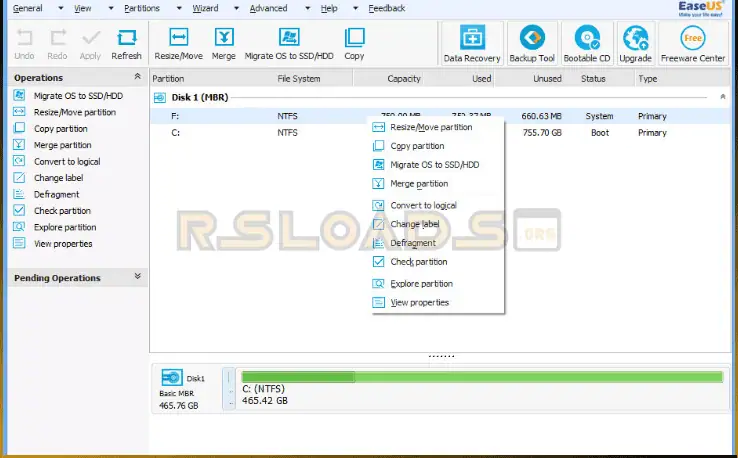The width and height of the screenshot is (738, 458).
Task: Open the View menu dropdown arrow
Action: pos(111,8)
